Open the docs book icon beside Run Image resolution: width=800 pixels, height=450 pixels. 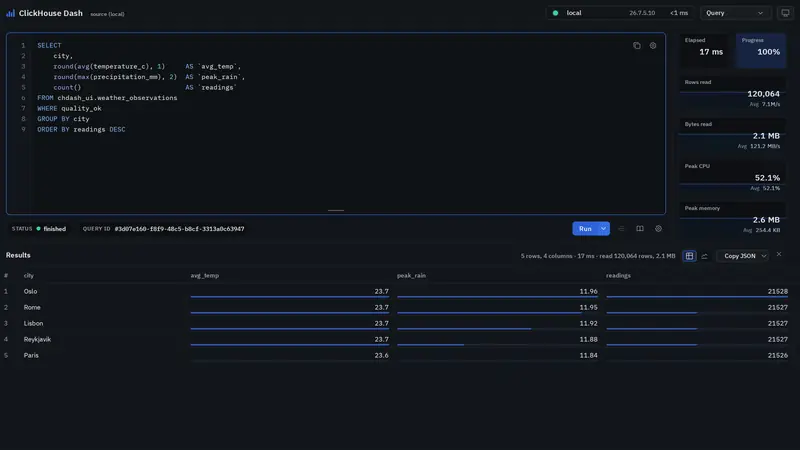(640, 229)
